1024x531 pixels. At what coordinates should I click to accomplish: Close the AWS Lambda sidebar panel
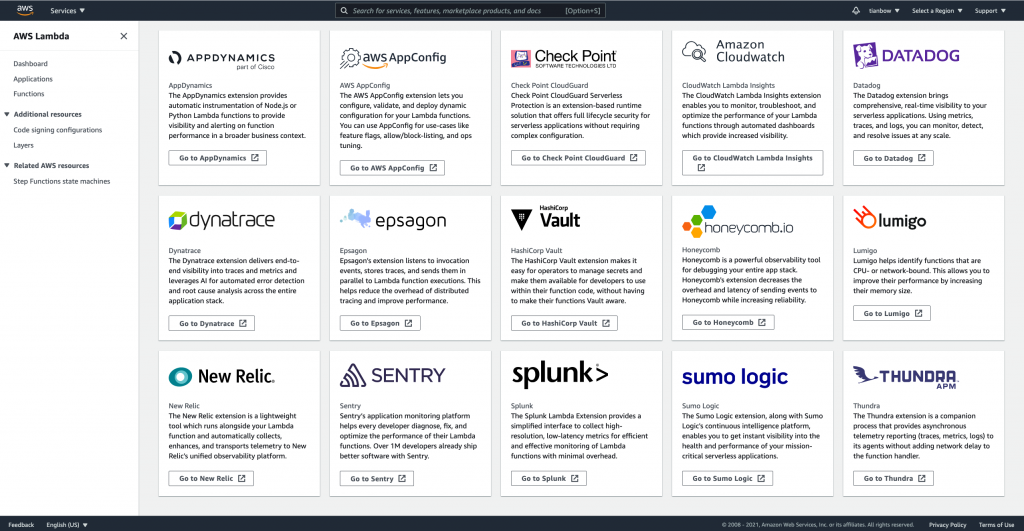[123, 36]
